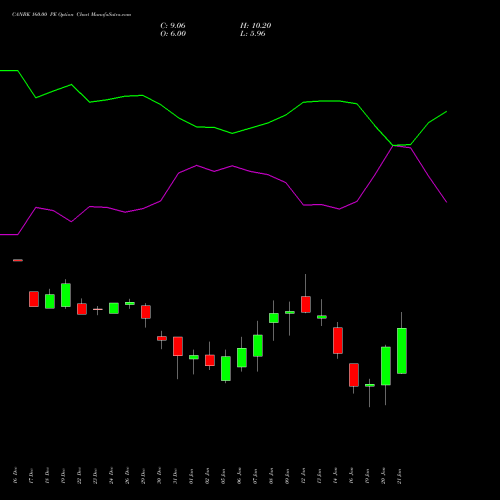
Task: Select the open value O: 6.00
Action: click(173, 34)
